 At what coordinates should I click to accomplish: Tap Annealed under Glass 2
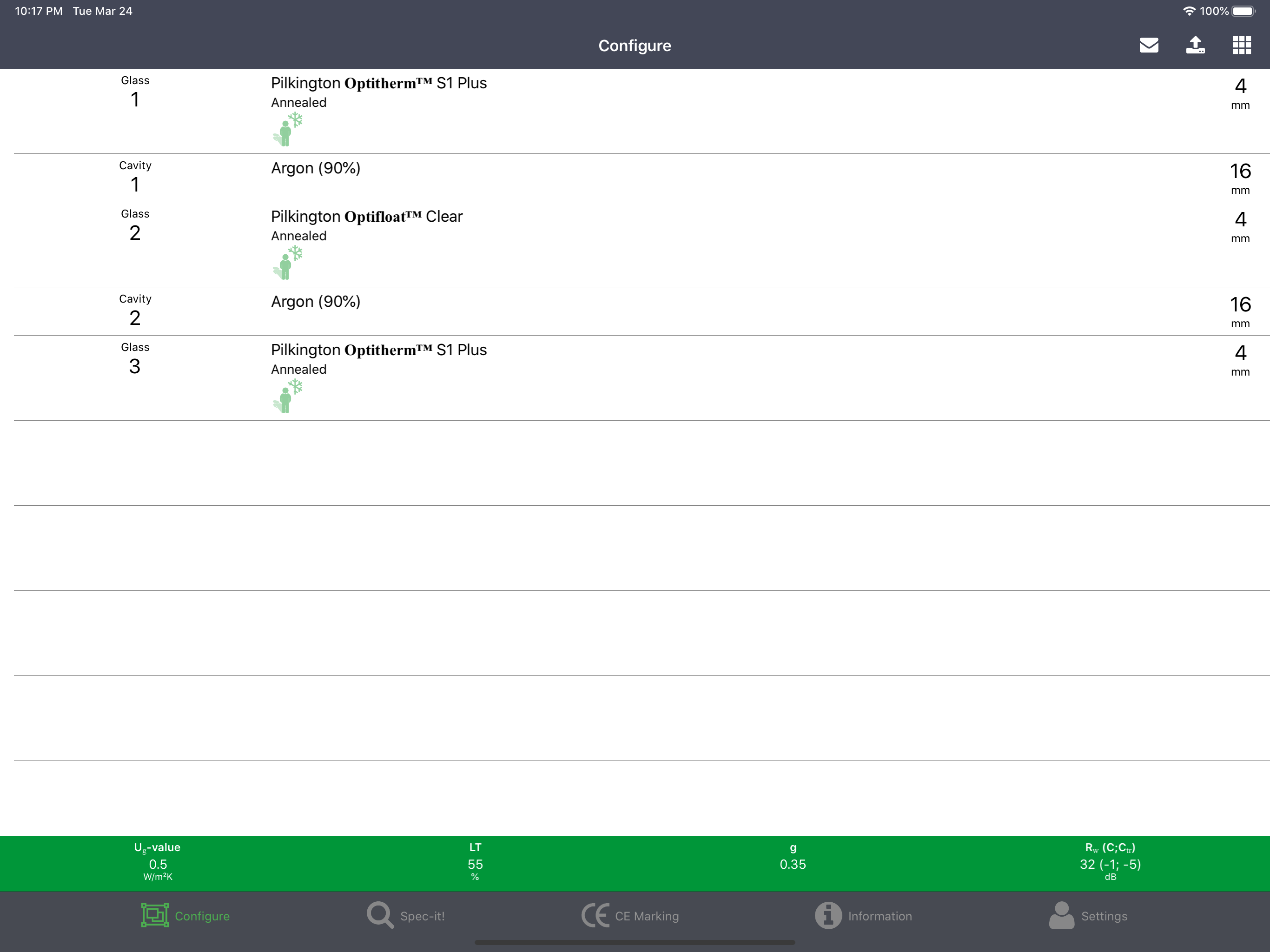pyautogui.click(x=298, y=236)
